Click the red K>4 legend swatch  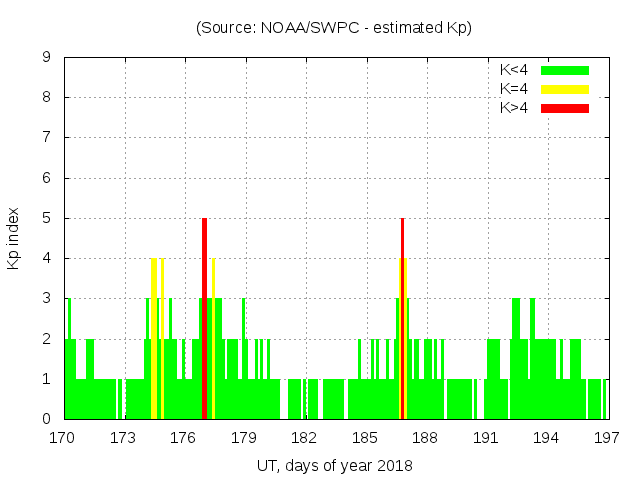coord(565,108)
